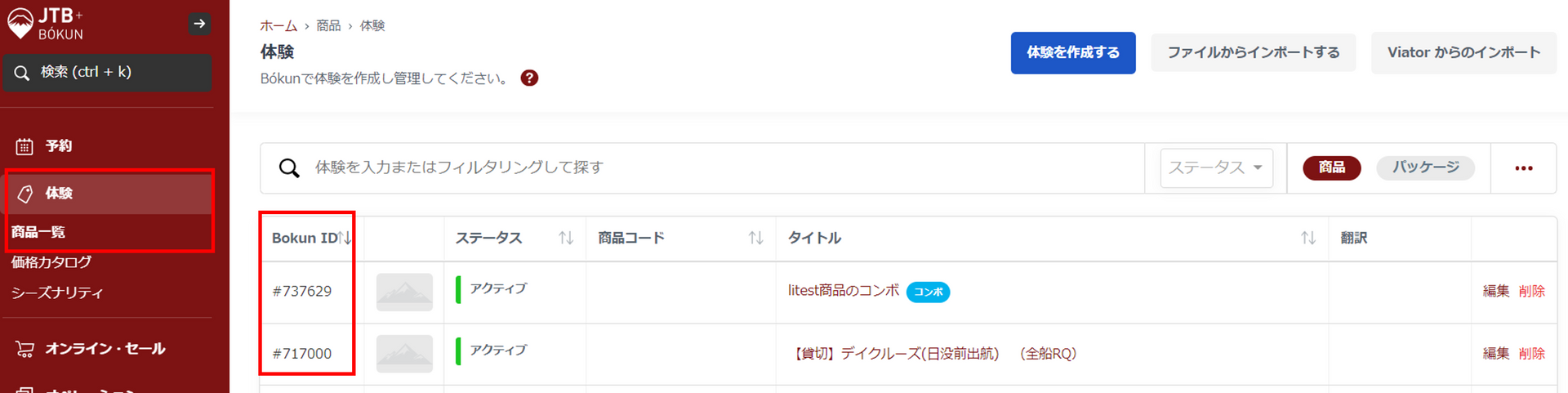Open オンライン・セール in the sidebar
The width and height of the screenshot is (1568, 393).
tap(105, 349)
